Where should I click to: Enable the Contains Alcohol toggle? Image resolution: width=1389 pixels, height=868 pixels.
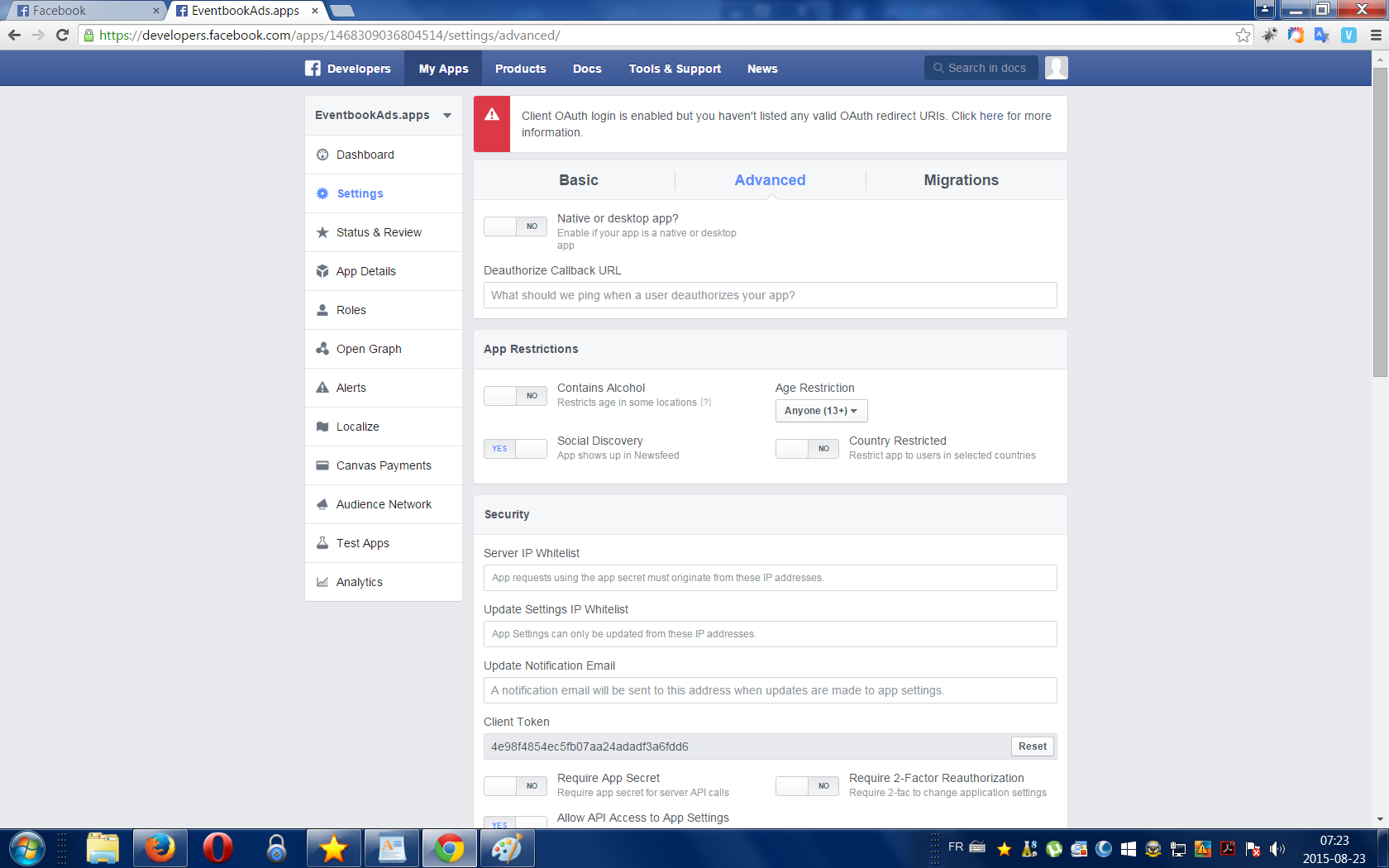coord(515,396)
